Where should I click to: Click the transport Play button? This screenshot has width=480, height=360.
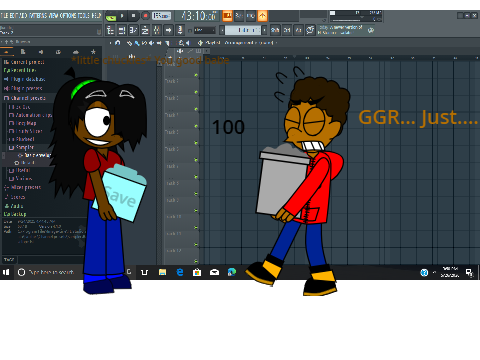[x=122, y=16]
